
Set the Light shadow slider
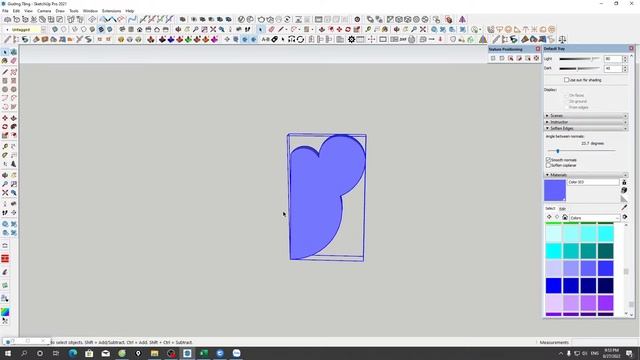pos(579,59)
